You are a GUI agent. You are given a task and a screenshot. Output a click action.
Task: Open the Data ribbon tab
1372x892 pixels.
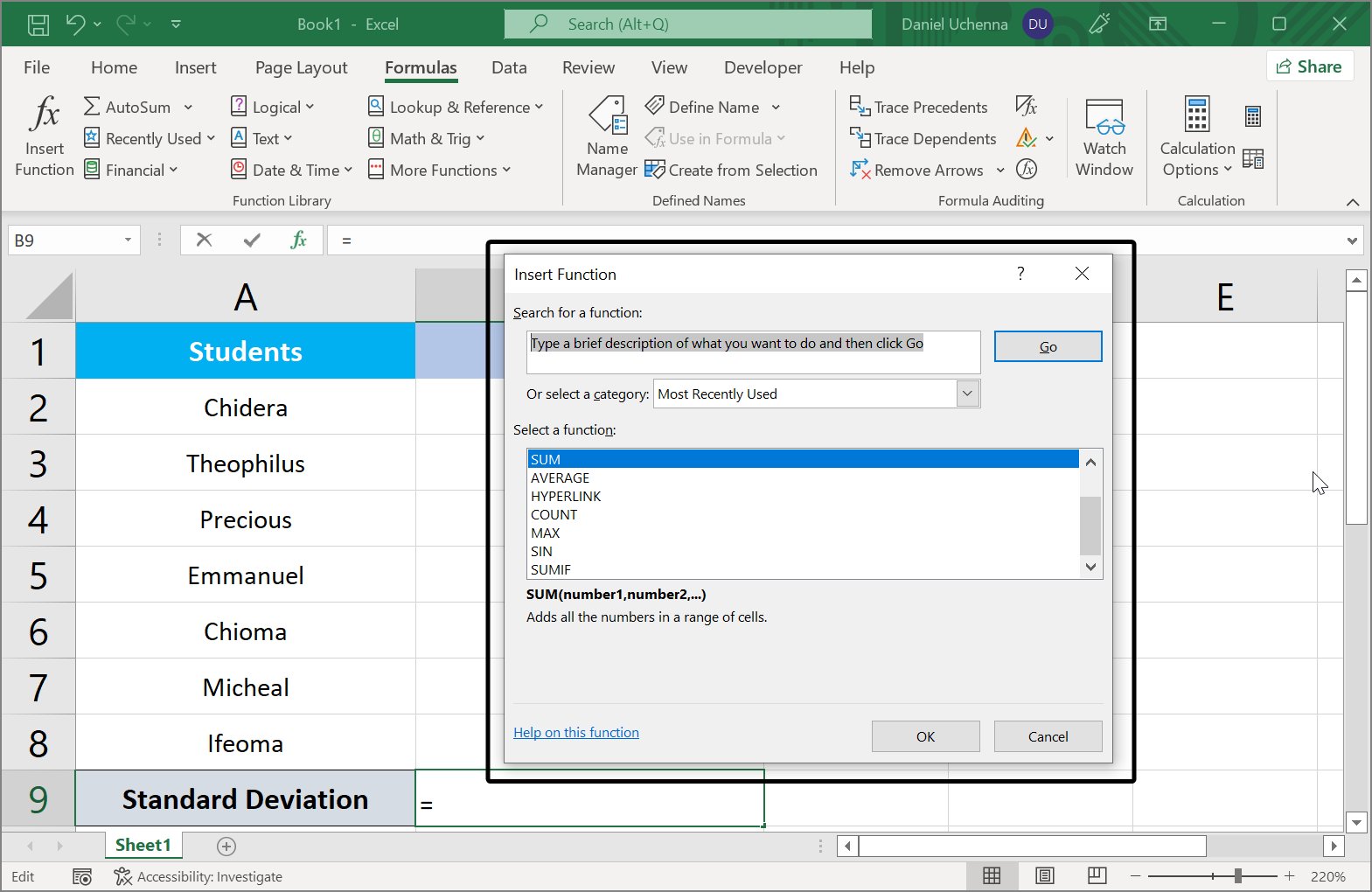pyautogui.click(x=509, y=67)
